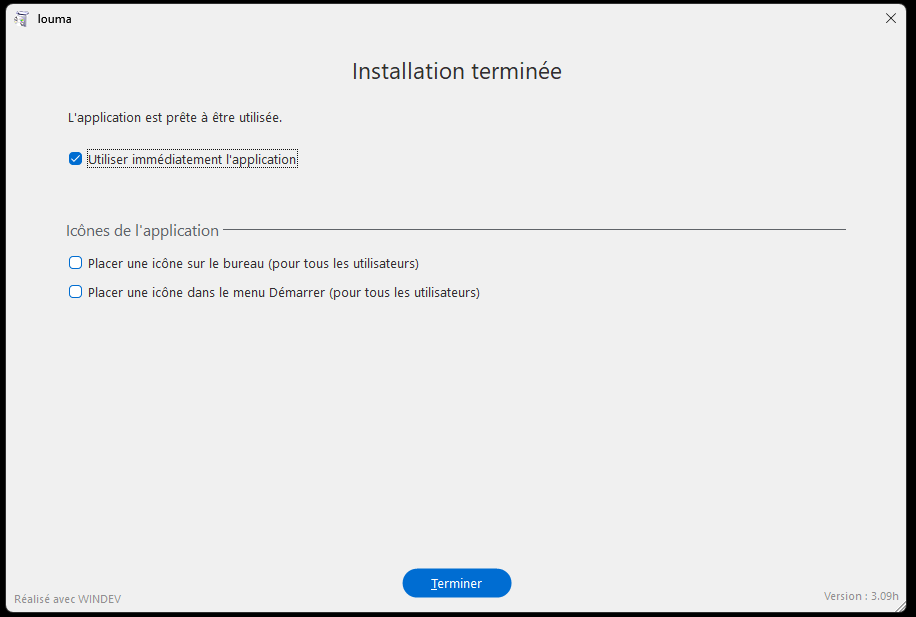The image size is (916, 617).
Task: Click the Placer une icône dans le menu Démarrer text
Action: 206,292
